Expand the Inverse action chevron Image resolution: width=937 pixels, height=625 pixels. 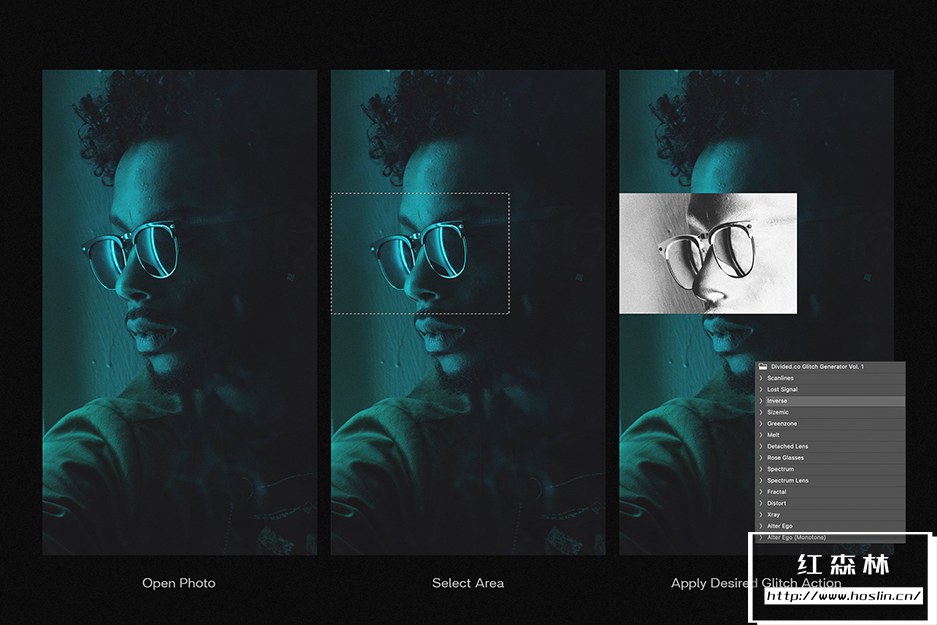click(x=761, y=401)
